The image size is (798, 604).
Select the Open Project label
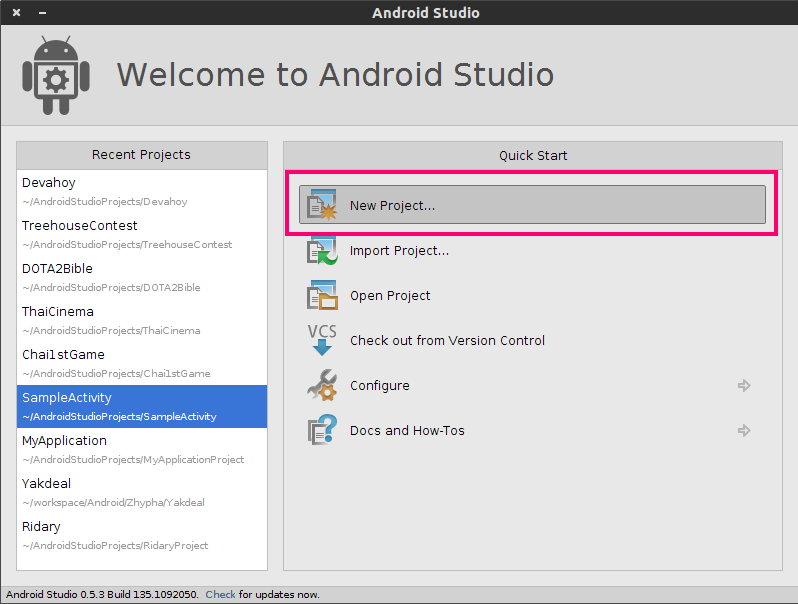click(390, 296)
